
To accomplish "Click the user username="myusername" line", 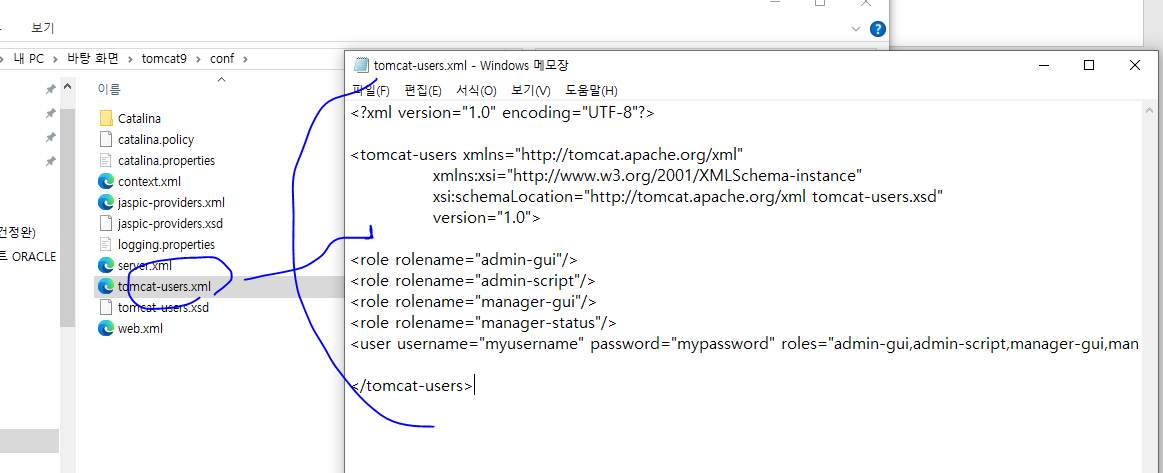I will click(744, 344).
